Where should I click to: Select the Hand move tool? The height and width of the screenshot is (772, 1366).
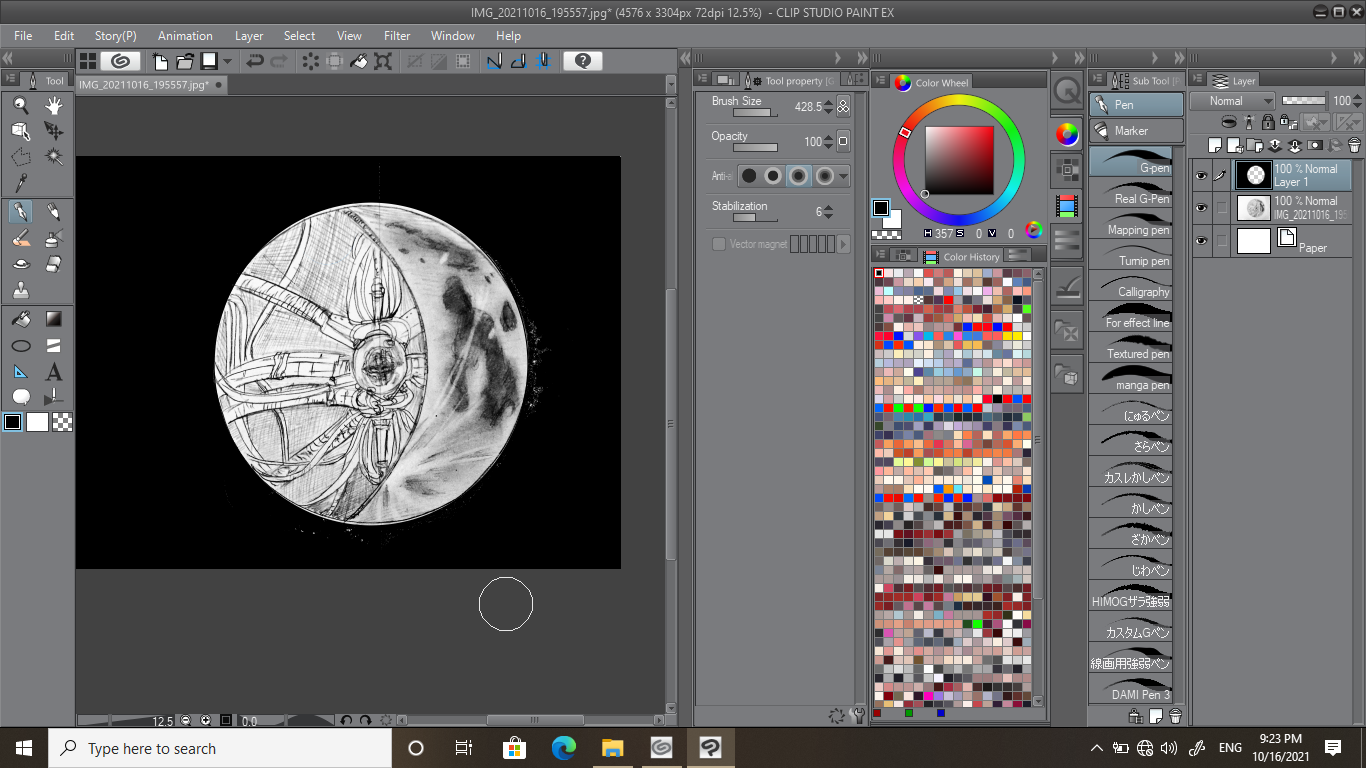54,105
